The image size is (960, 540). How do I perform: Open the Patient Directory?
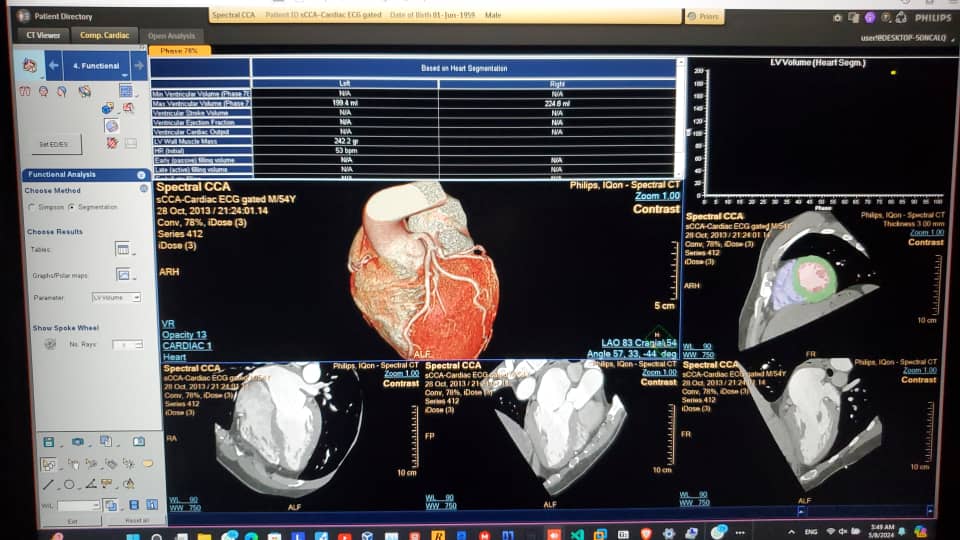[55, 17]
